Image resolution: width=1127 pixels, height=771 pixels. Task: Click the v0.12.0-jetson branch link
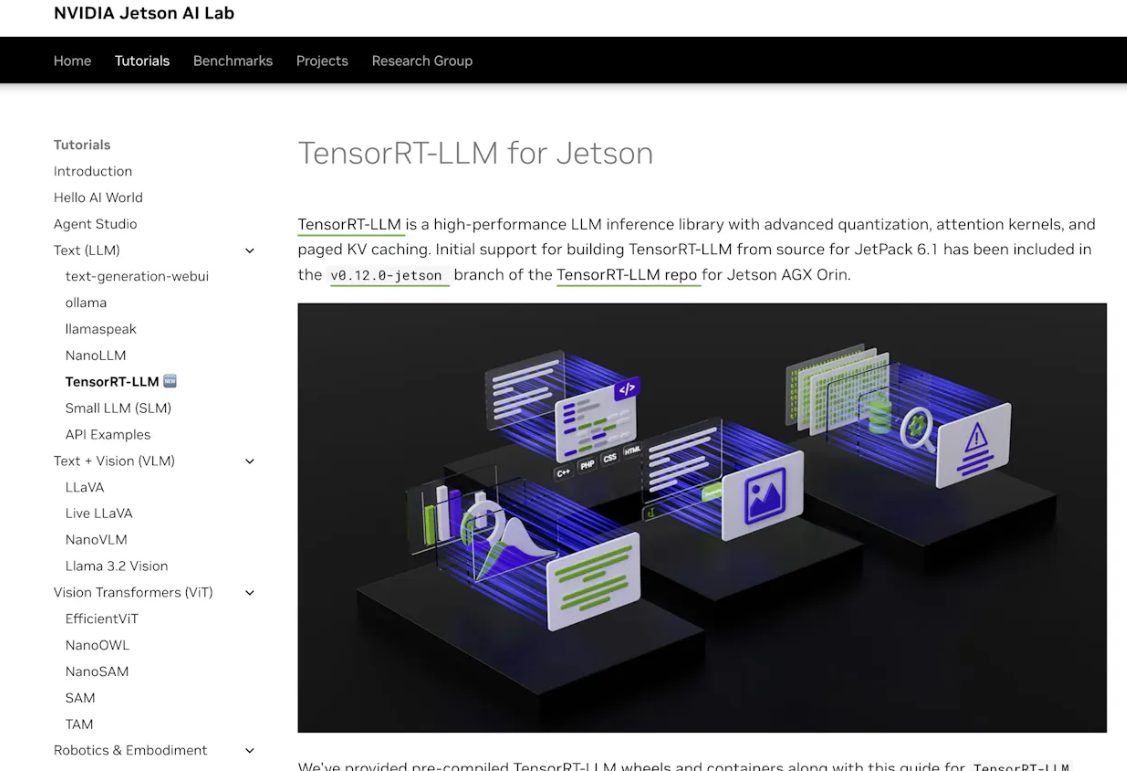pyautogui.click(x=390, y=275)
